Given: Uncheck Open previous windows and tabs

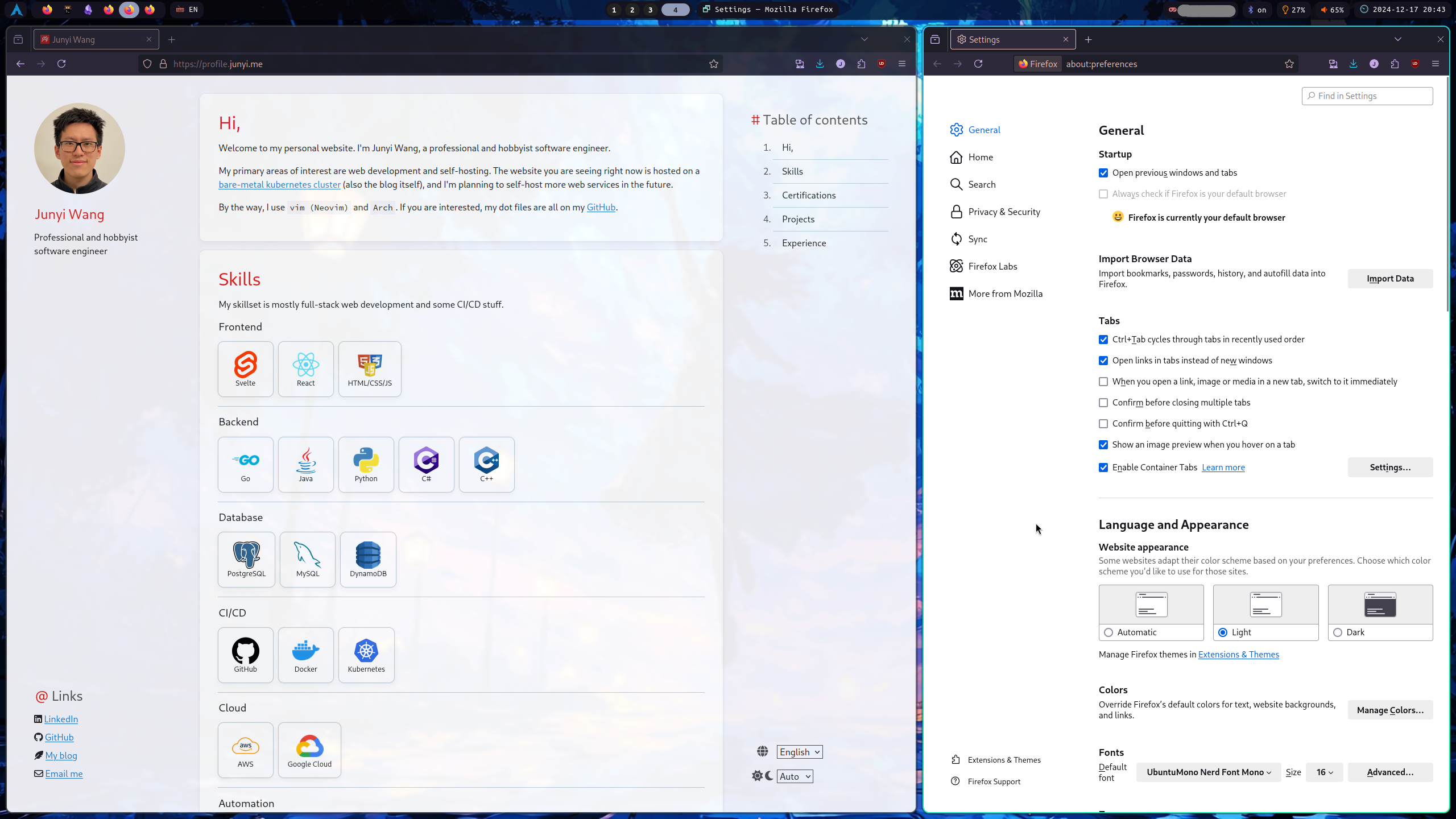Looking at the screenshot, I should 1103,173.
